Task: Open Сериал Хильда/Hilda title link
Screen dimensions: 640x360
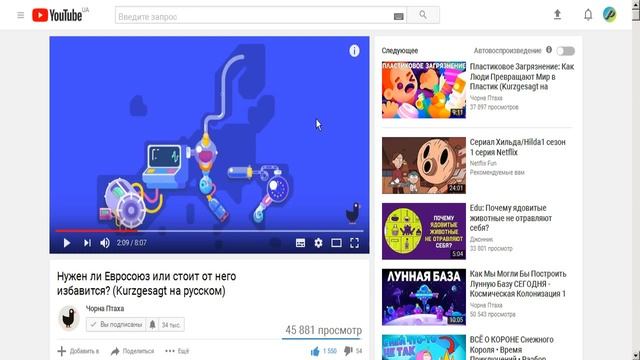Action: pyautogui.click(x=518, y=147)
